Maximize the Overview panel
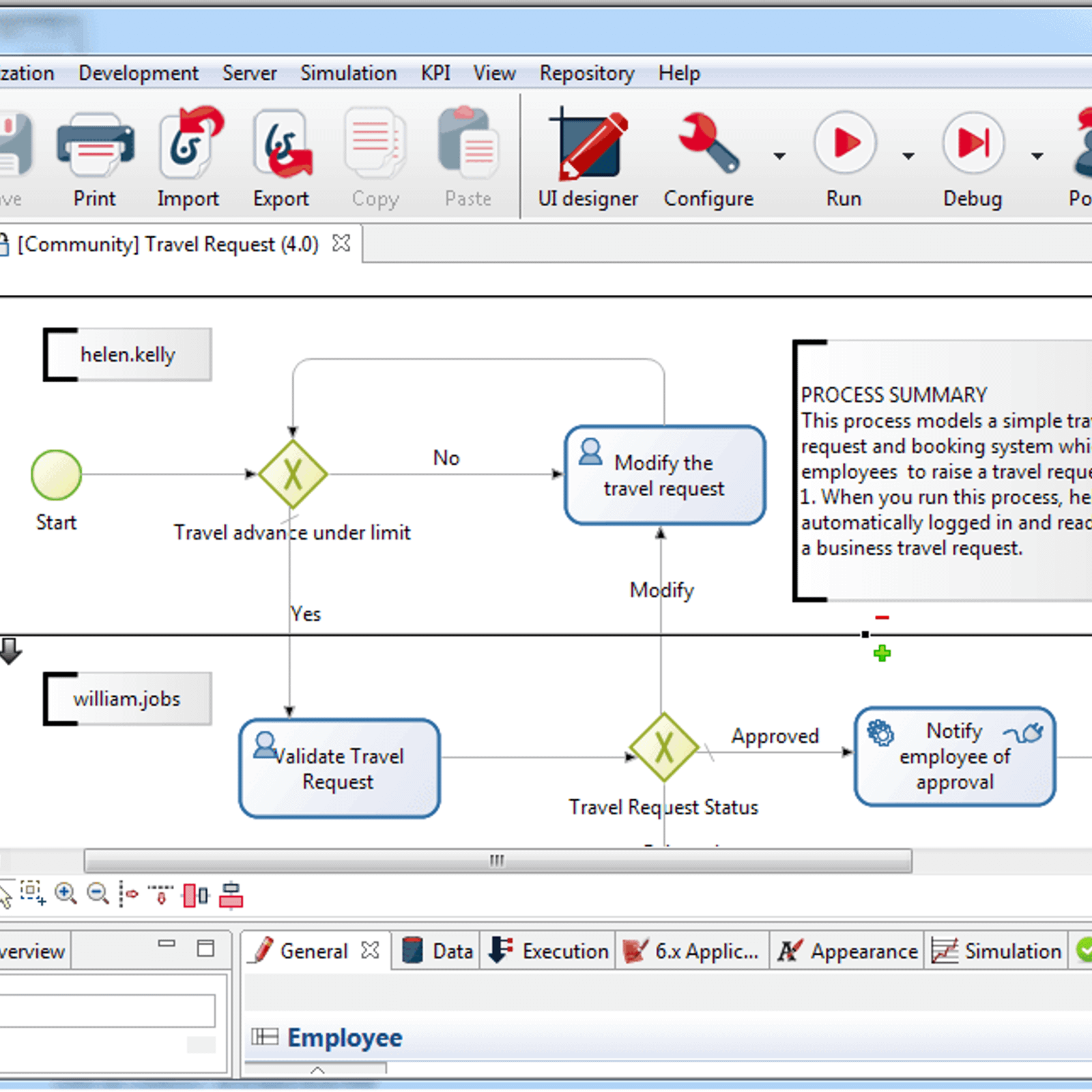The width and height of the screenshot is (1092, 1092). pyautogui.click(x=205, y=948)
